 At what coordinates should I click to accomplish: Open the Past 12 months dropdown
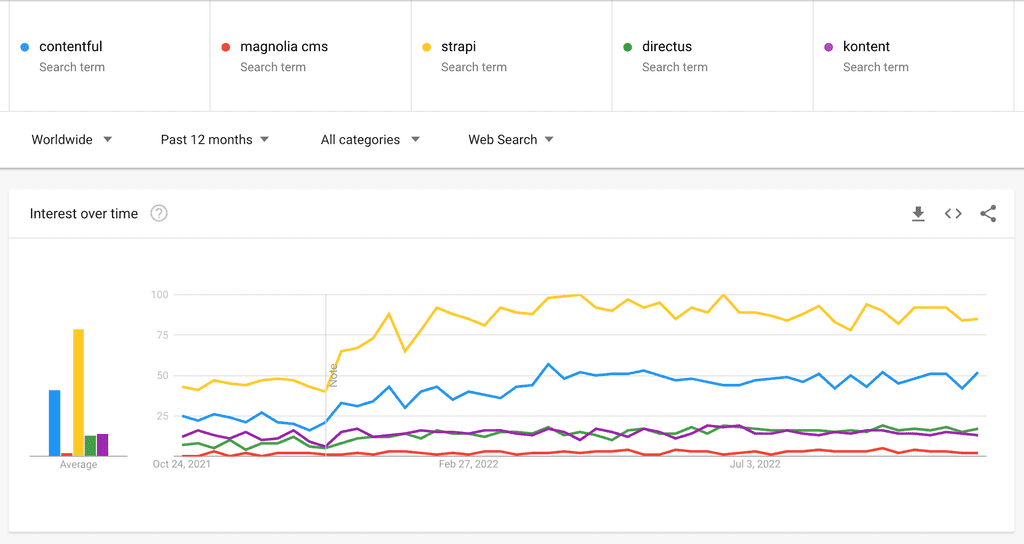(x=215, y=140)
